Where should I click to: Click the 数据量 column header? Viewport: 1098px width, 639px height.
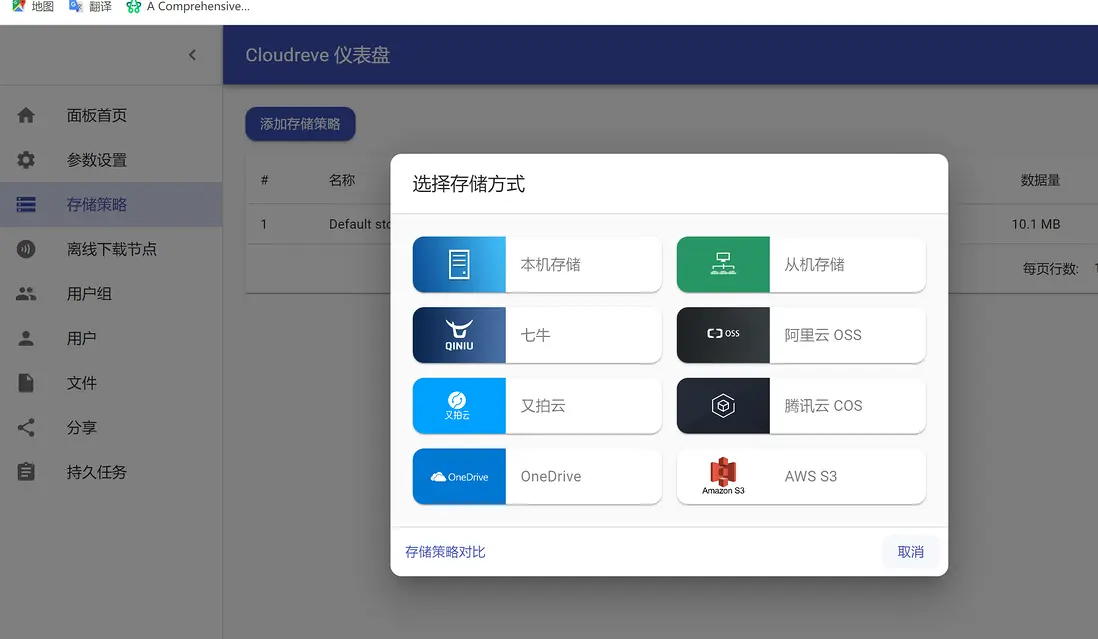click(x=1040, y=180)
